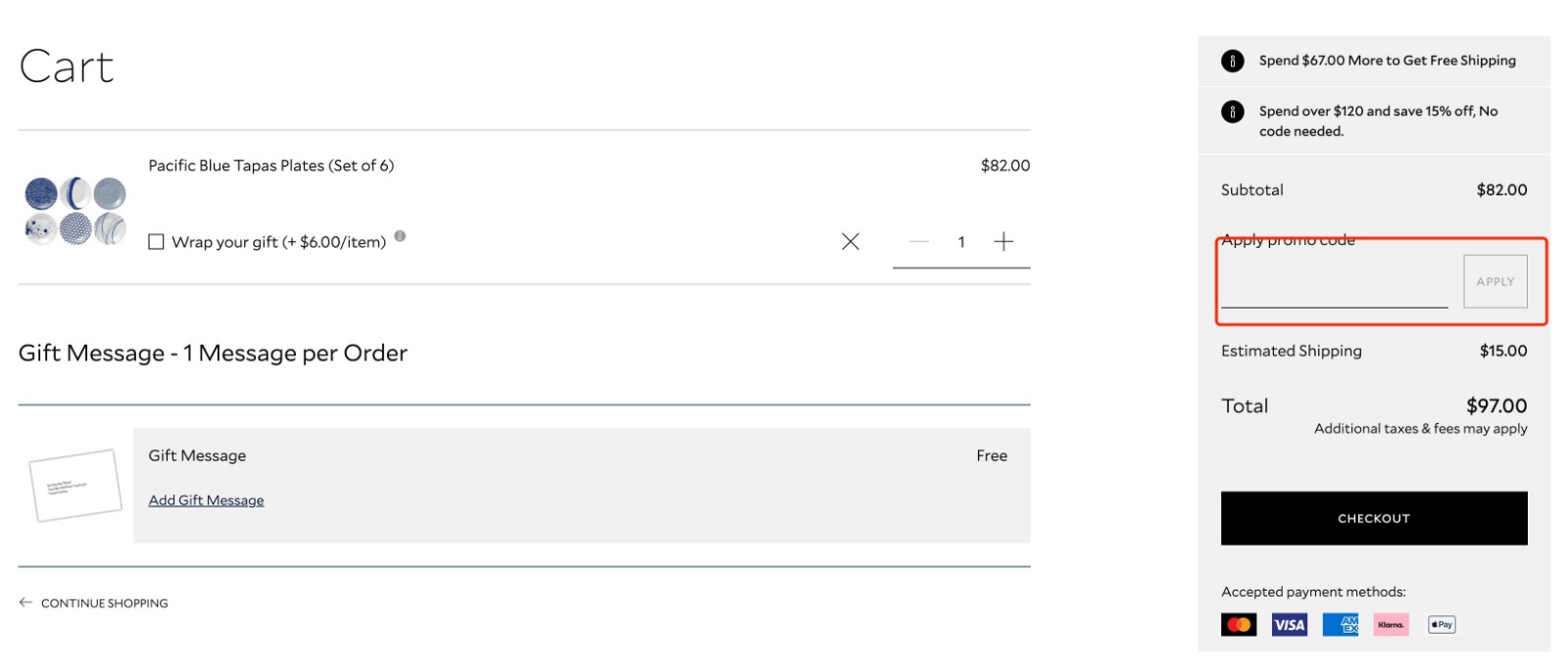Click the Apple Pay payment icon
Viewport: 1568px width, 669px height.
pyautogui.click(x=1442, y=625)
